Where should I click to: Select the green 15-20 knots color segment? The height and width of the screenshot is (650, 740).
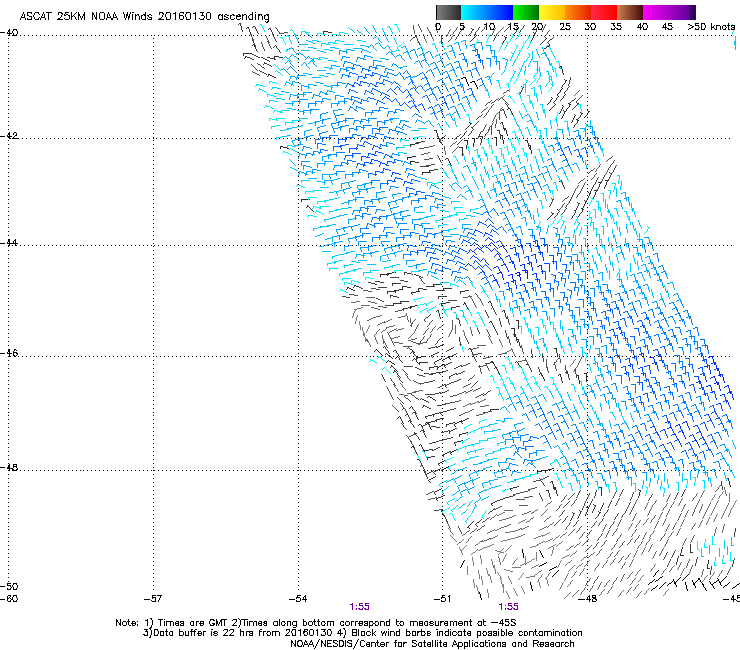point(526,12)
